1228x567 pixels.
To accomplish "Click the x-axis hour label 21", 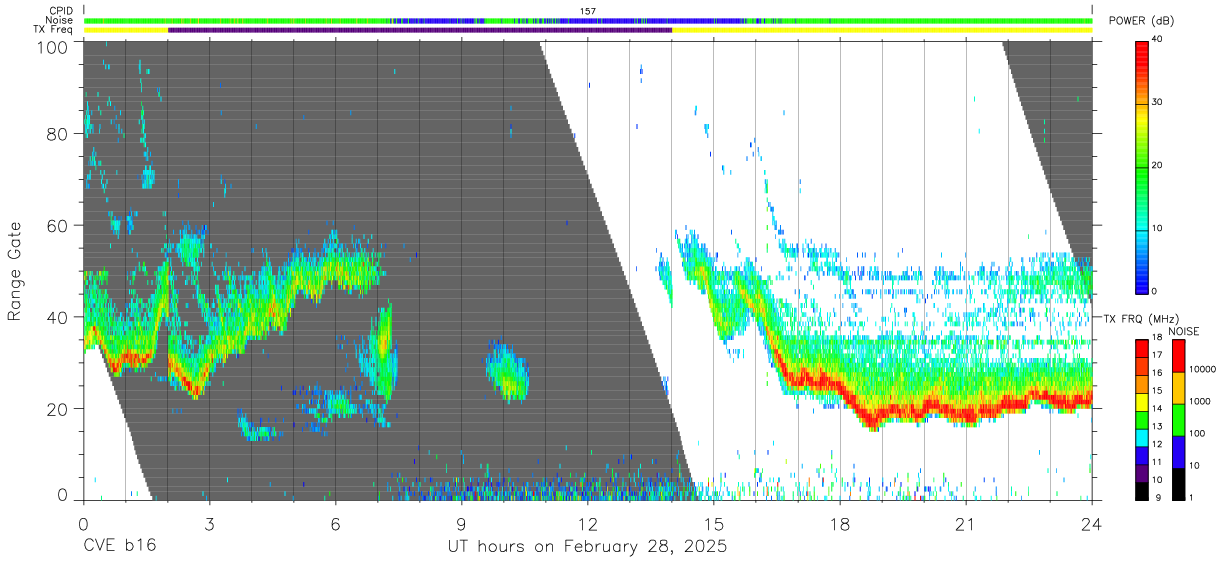I will pyautogui.click(x=965, y=524).
